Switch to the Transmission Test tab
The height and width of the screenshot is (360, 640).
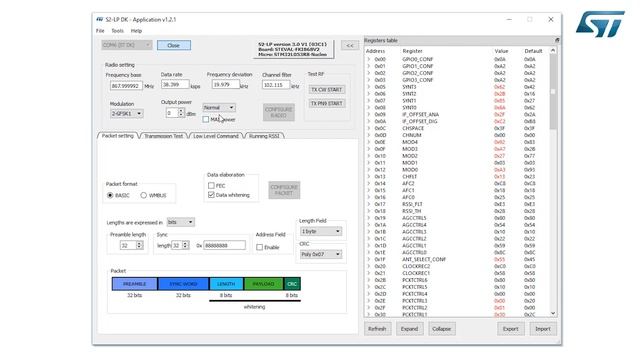click(164, 136)
